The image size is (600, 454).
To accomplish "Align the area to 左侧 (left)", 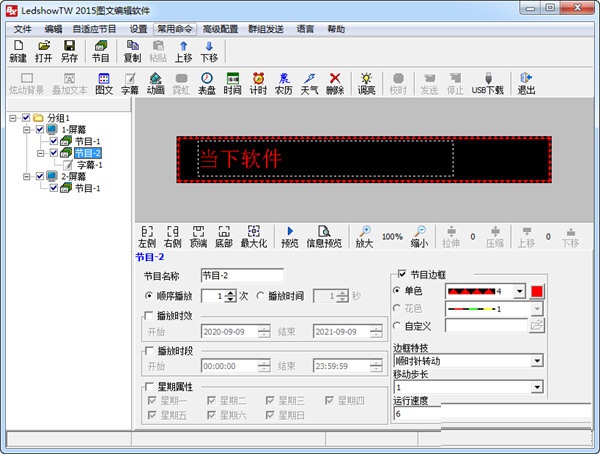I will click(147, 237).
